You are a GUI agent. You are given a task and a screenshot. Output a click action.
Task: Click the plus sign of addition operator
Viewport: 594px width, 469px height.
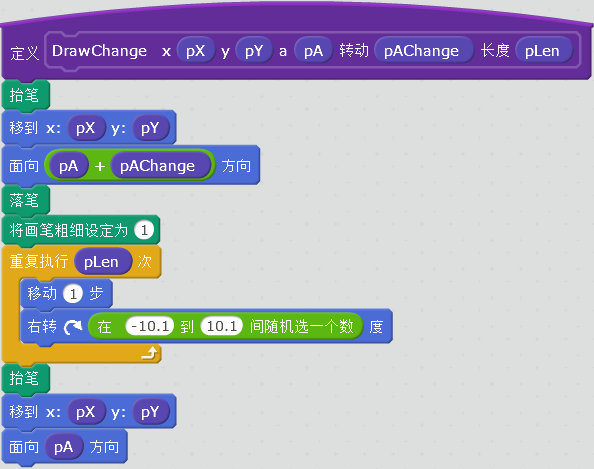coord(100,166)
